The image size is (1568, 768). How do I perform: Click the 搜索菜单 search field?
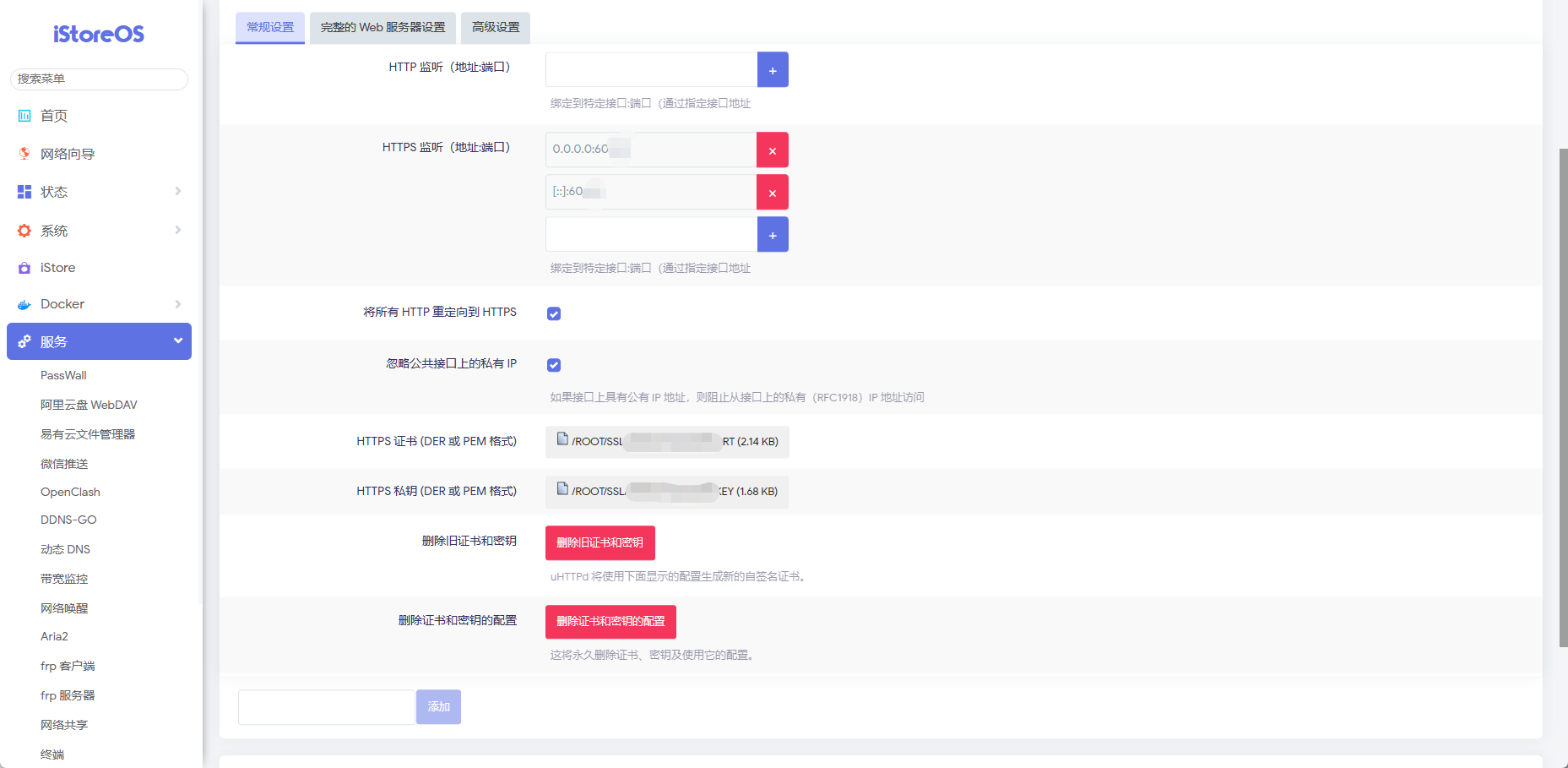click(x=99, y=79)
